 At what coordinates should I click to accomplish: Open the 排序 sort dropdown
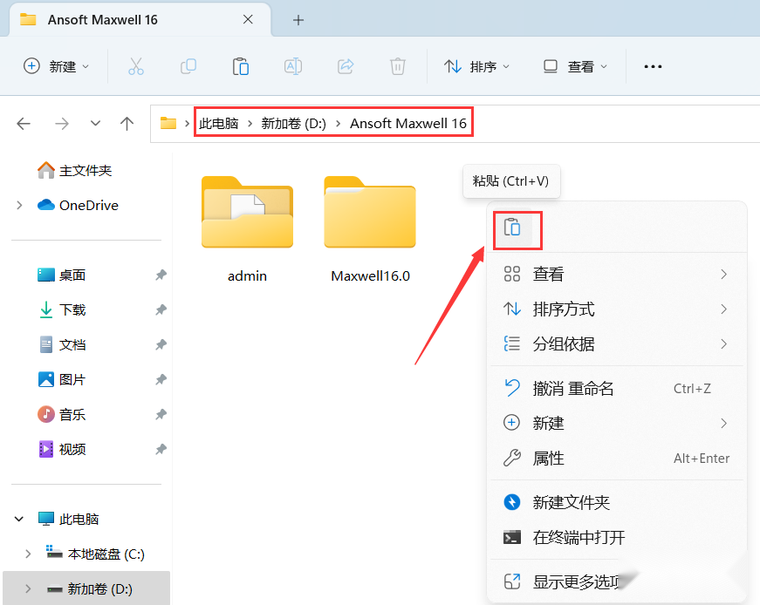[476, 66]
